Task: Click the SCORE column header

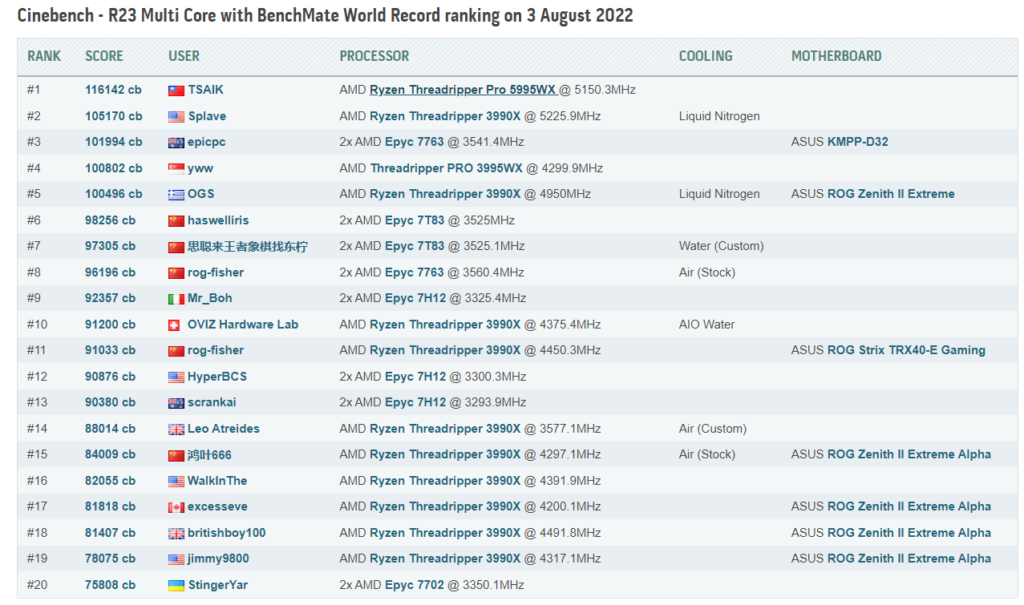Action: [x=105, y=56]
